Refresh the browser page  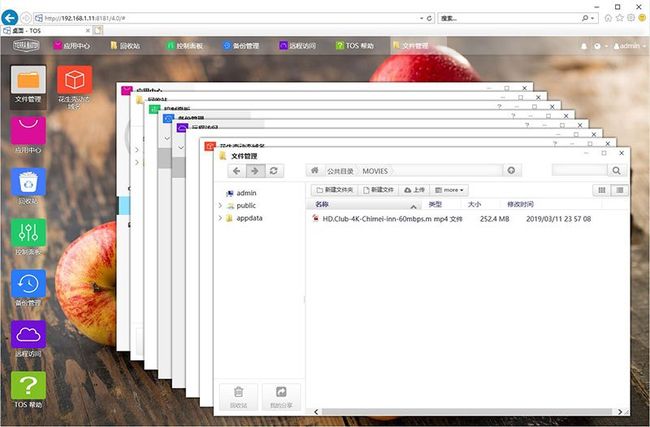429,18
